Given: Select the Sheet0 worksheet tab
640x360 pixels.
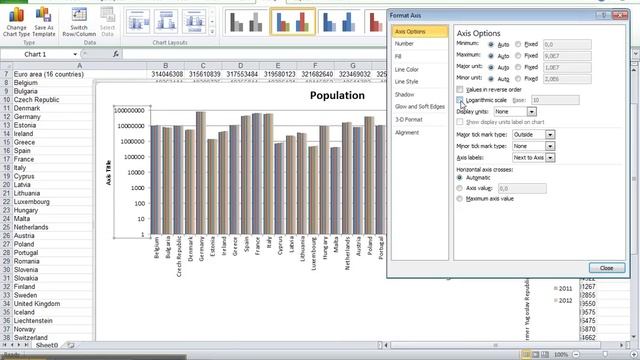Looking at the screenshot, I should (47, 345).
